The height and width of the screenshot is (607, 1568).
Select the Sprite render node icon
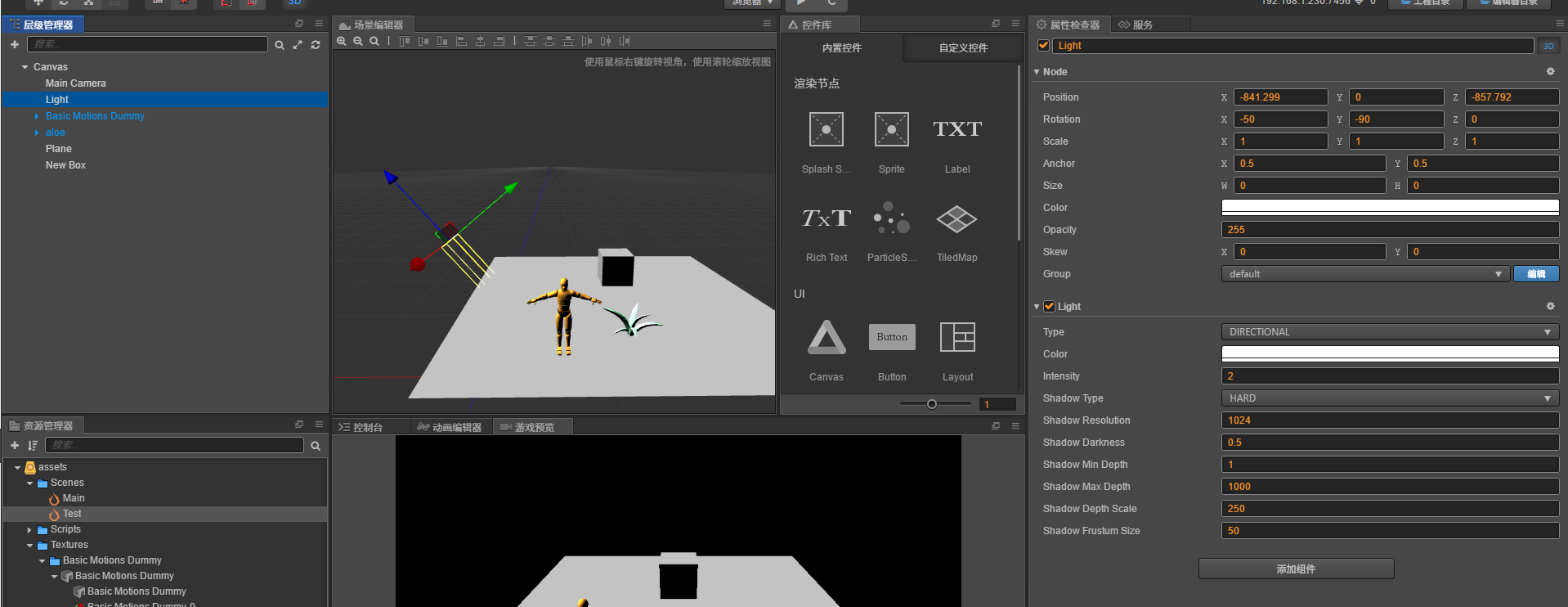[891, 129]
